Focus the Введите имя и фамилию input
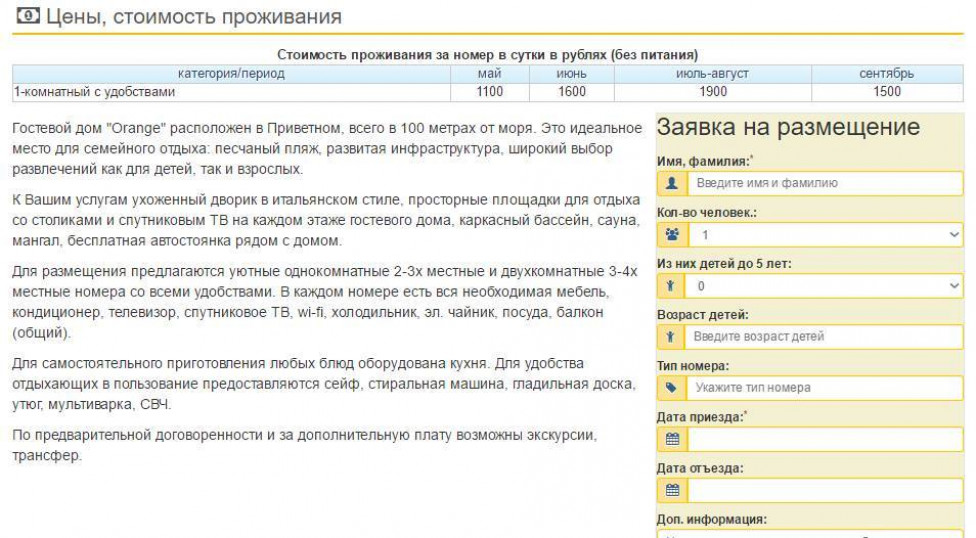Viewport: 976px width, 538px height. [x=824, y=184]
